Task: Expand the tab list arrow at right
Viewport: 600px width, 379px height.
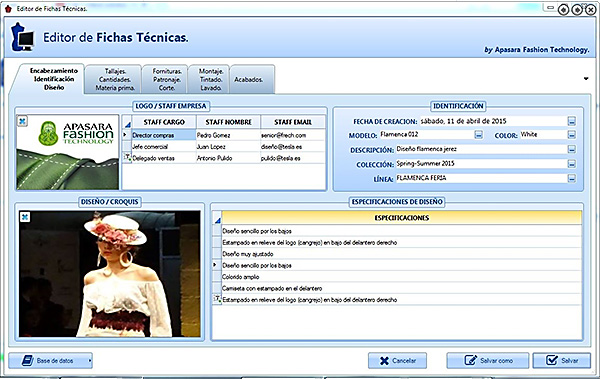Action: [x=586, y=79]
